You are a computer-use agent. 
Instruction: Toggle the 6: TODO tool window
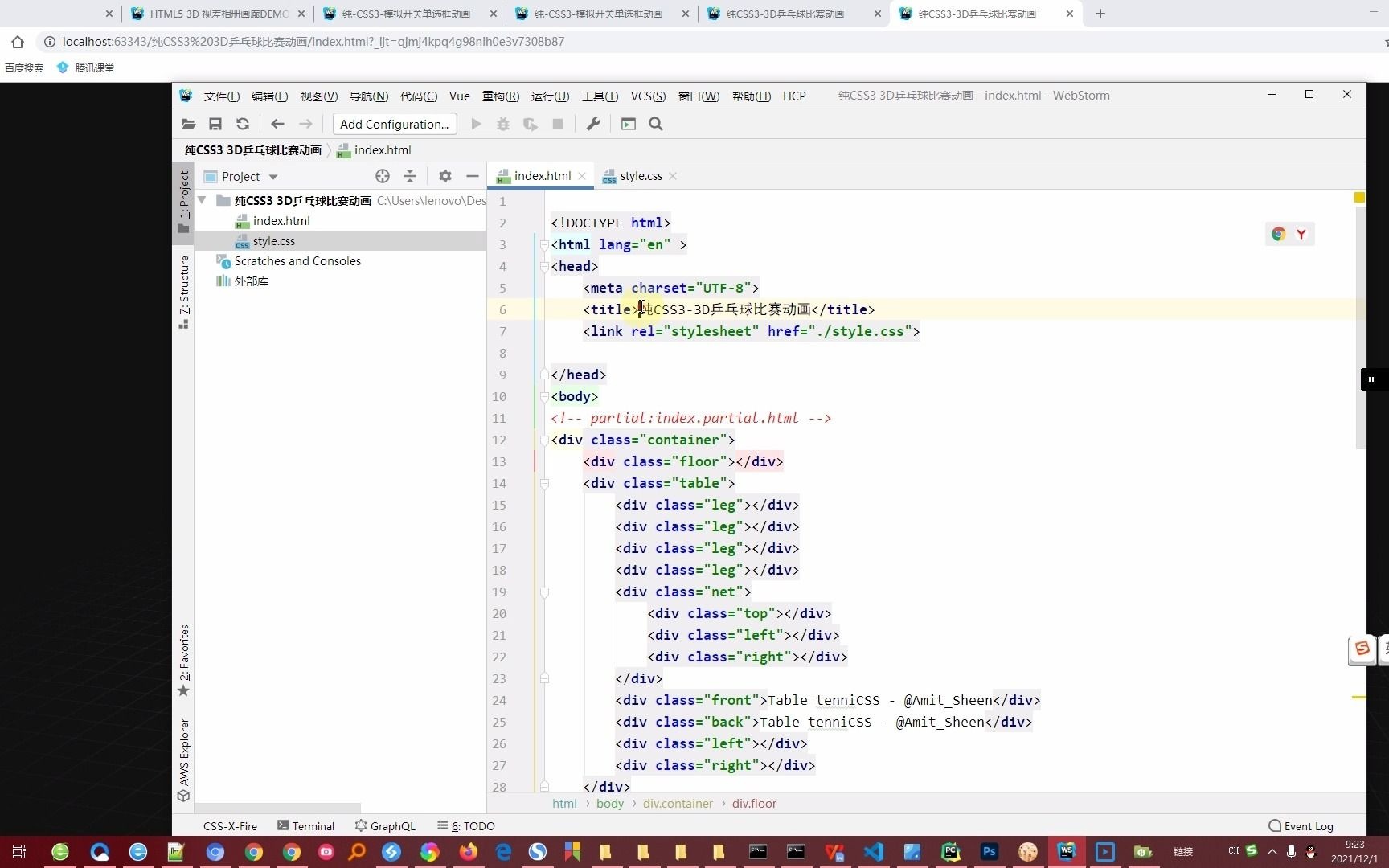pyautogui.click(x=466, y=826)
